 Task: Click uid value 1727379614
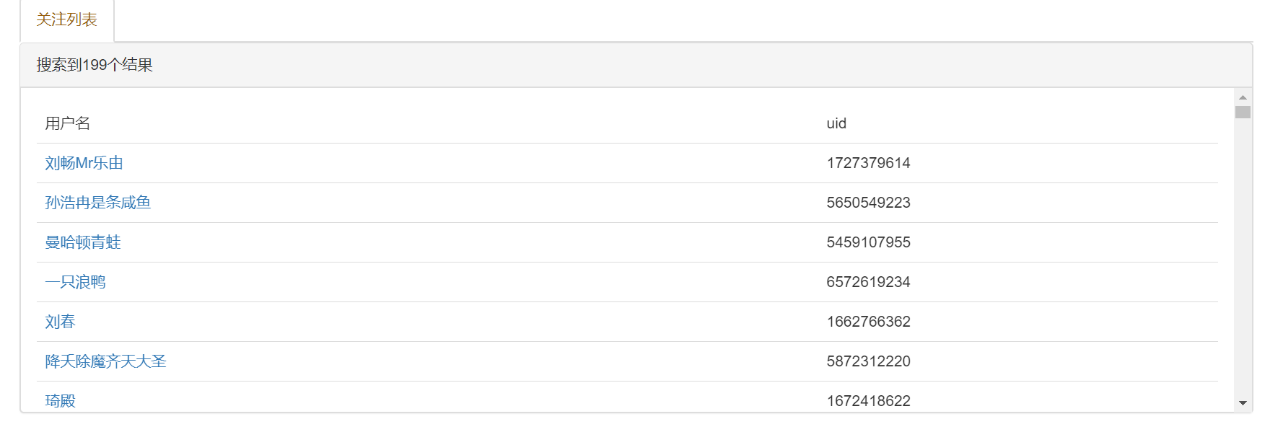868,163
